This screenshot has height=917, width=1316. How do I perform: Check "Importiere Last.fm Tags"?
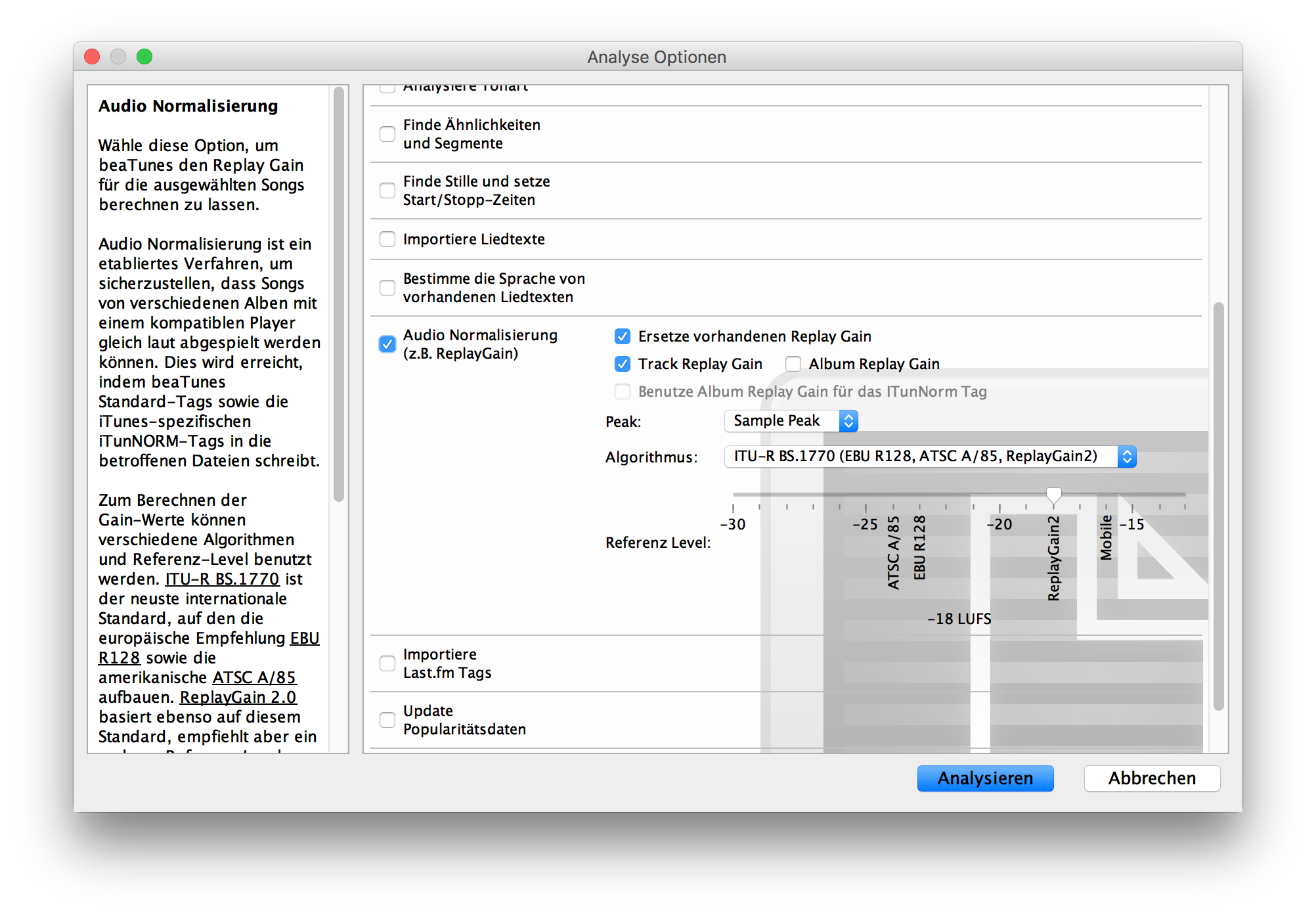click(387, 663)
